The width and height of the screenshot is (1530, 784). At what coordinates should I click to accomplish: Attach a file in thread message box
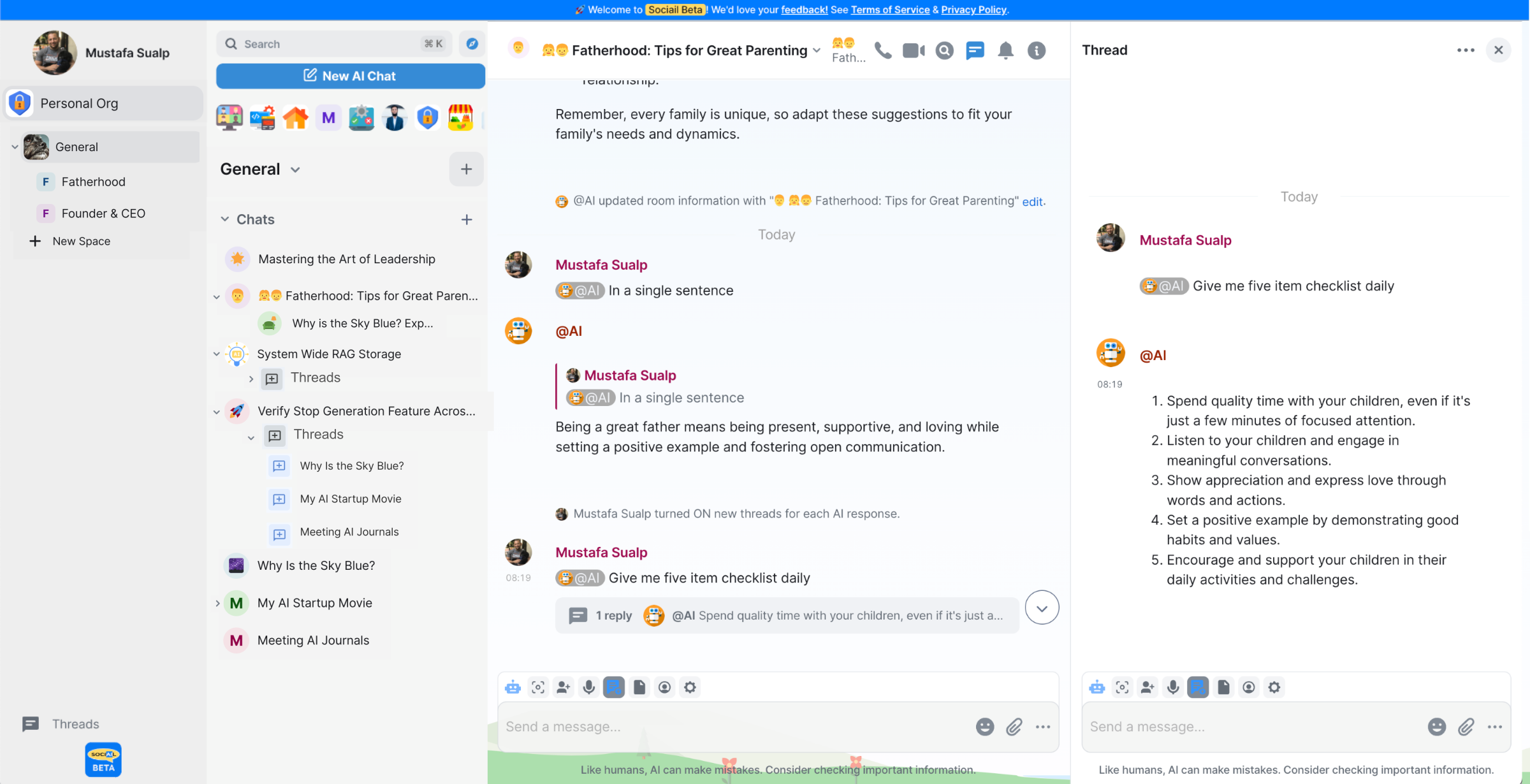(x=1466, y=727)
